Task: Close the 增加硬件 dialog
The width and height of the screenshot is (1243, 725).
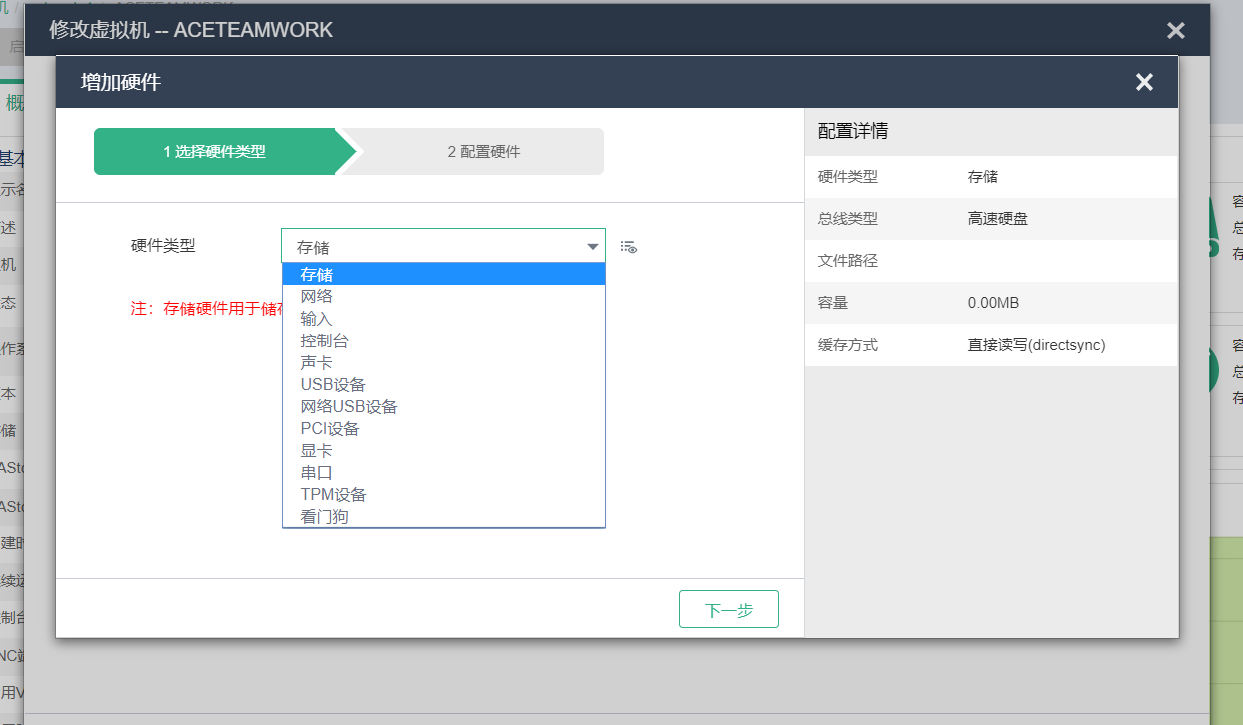Action: coord(1144,82)
